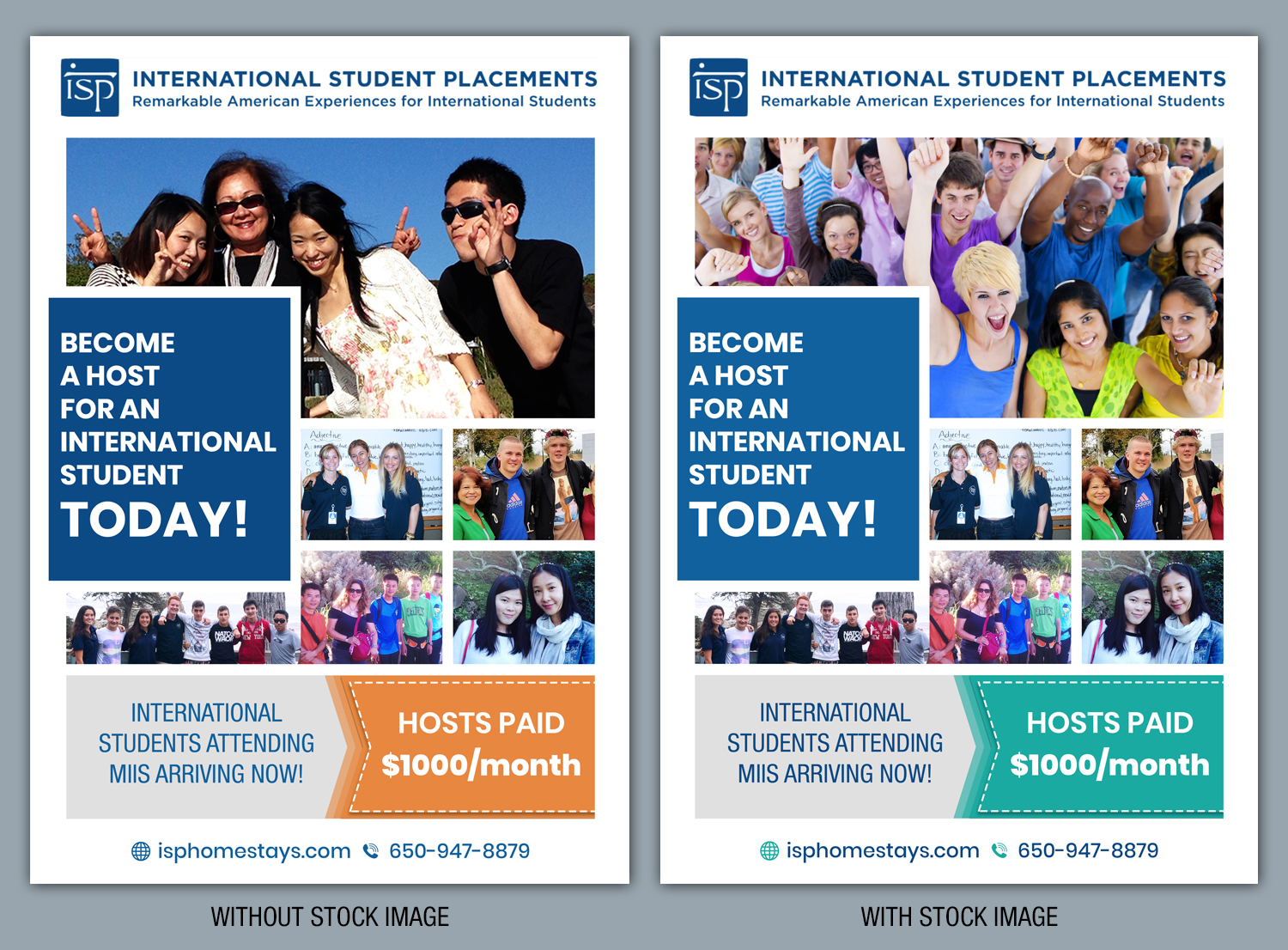
Task: Click the blue globe icon beside isphomestays.com
Action: pos(141,851)
